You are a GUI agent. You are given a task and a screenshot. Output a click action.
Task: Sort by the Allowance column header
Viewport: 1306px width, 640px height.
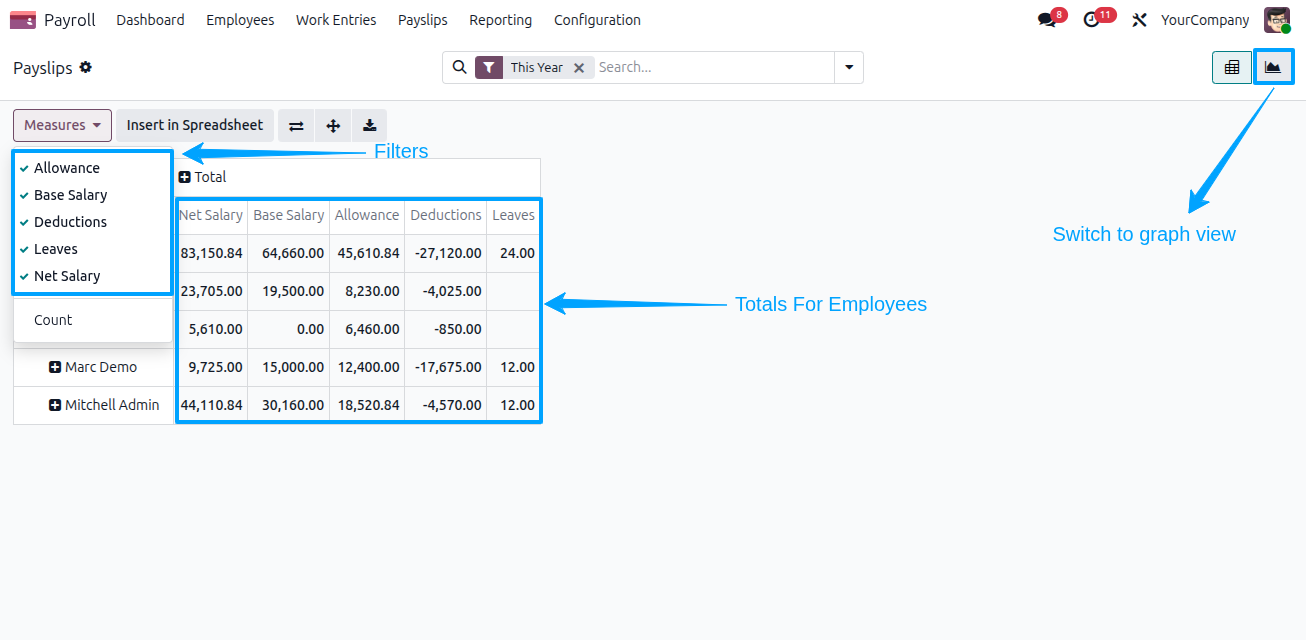(x=367, y=215)
